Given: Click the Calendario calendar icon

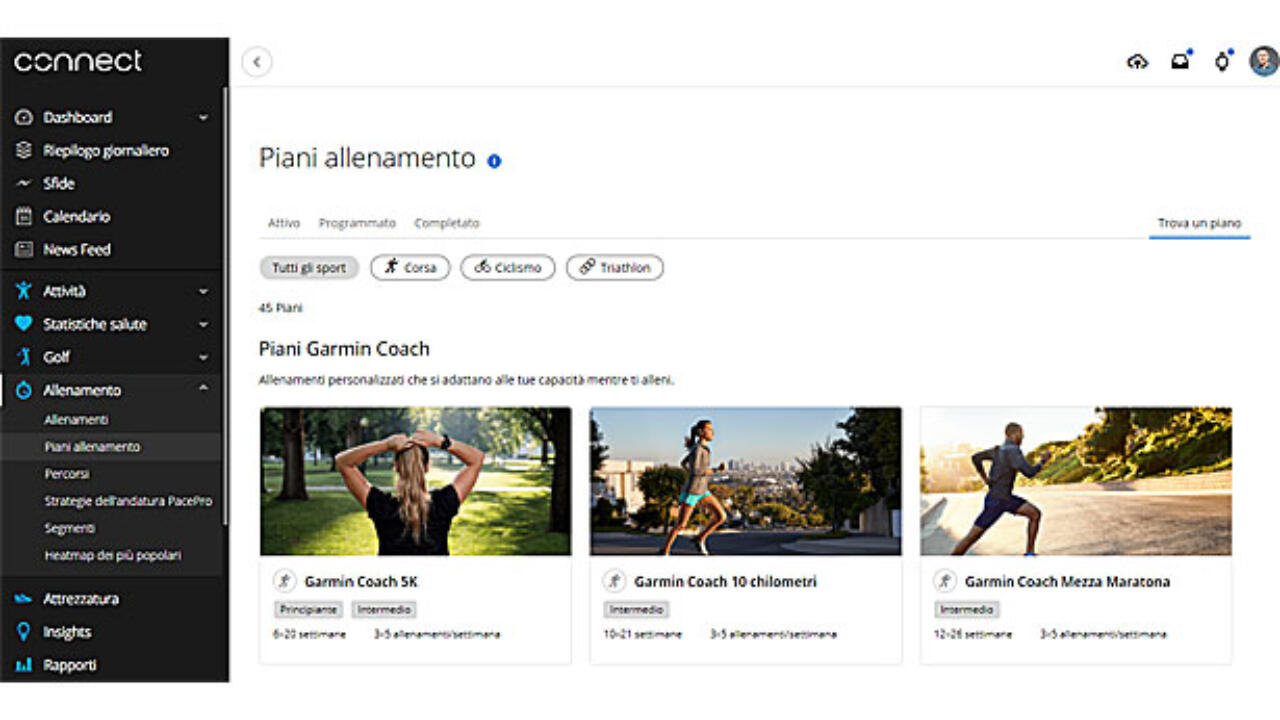Looking at the screenshot, I should (x=24, y=216).
